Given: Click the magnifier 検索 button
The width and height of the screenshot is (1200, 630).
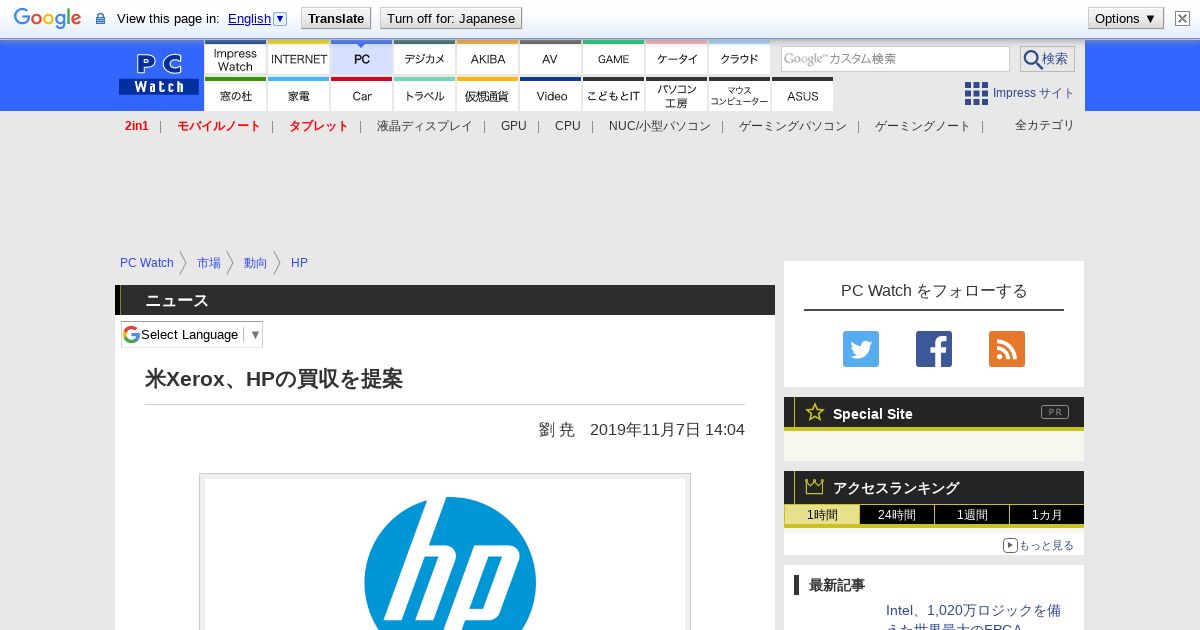Looking at the screenshot, I should click(1047, 59).
